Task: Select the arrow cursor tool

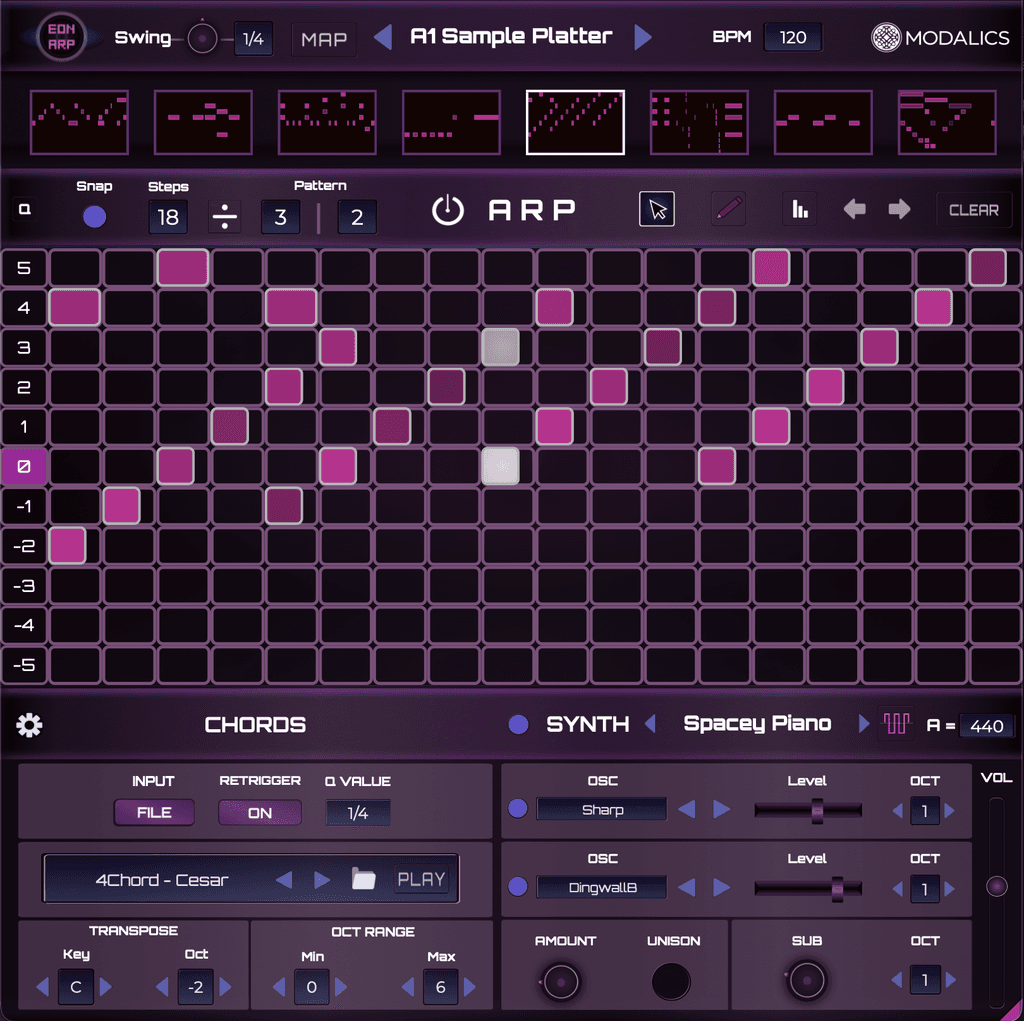Action: (x=657, y=209)
